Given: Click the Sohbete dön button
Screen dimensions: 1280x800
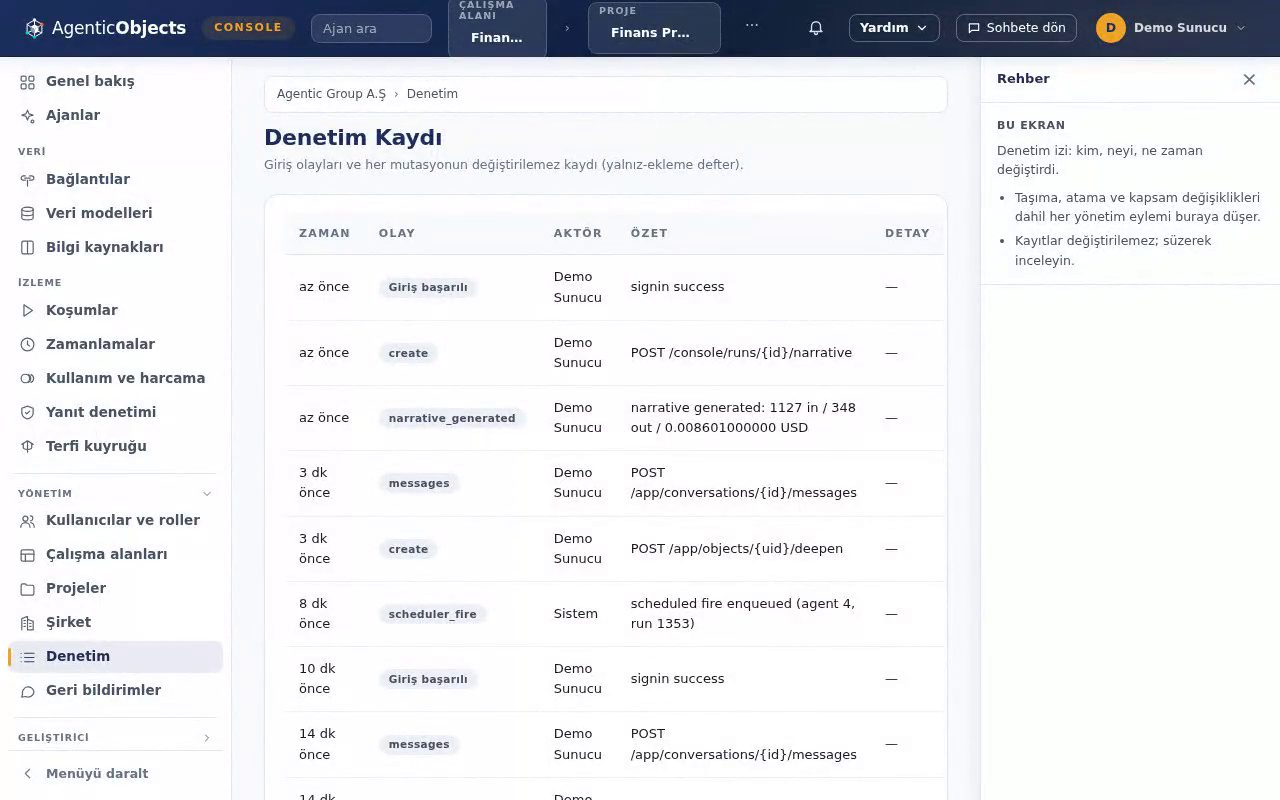Looking at the screenshot, I should tap(1016, 28).
